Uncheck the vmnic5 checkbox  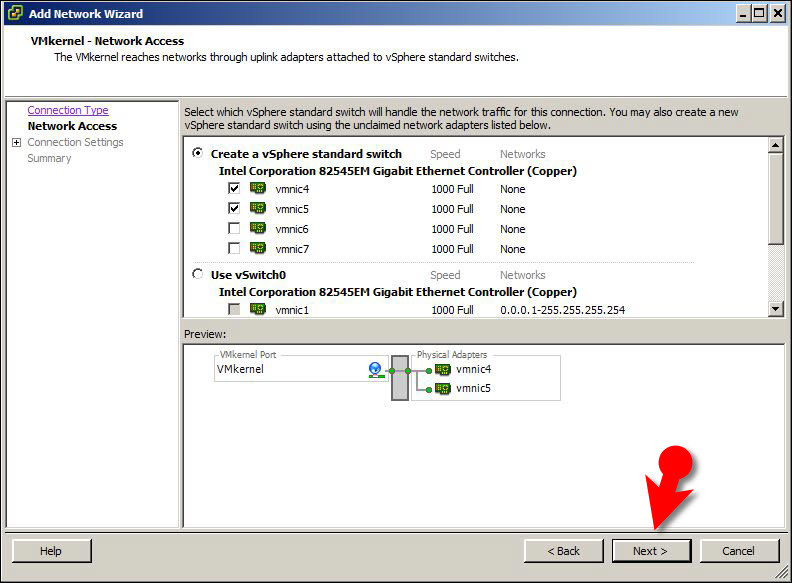(234, 208)
